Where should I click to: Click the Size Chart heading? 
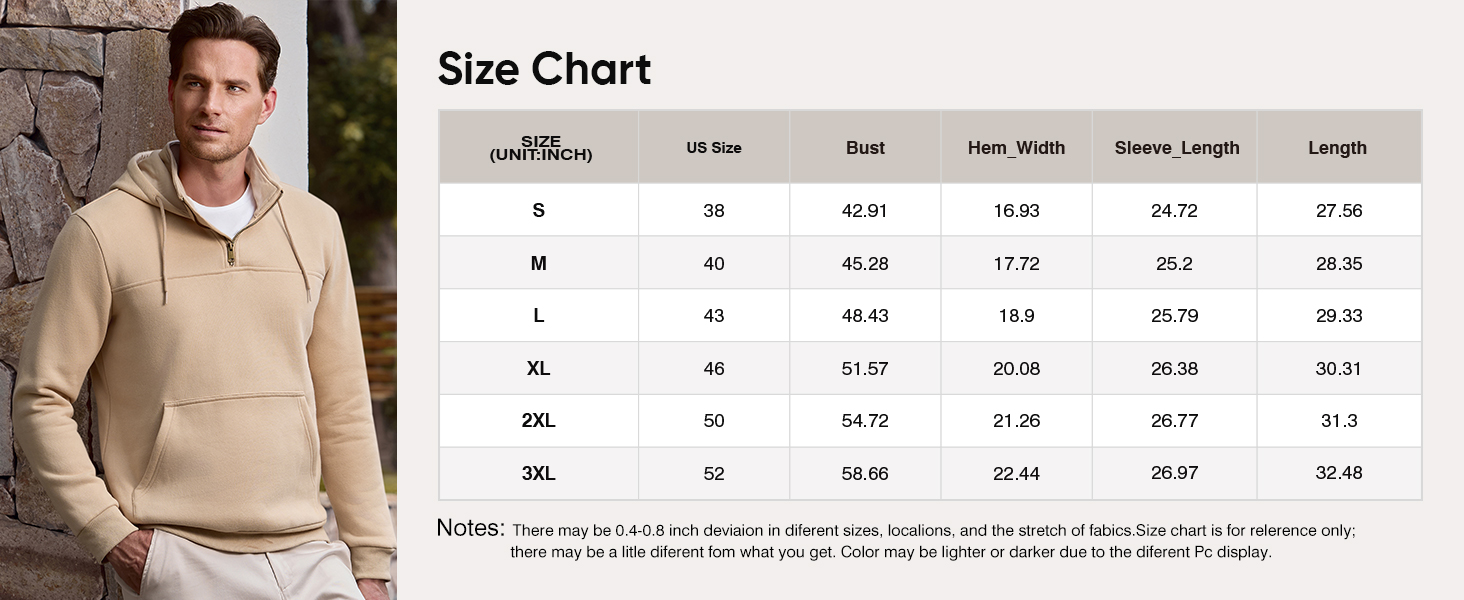tap(544, 69)
